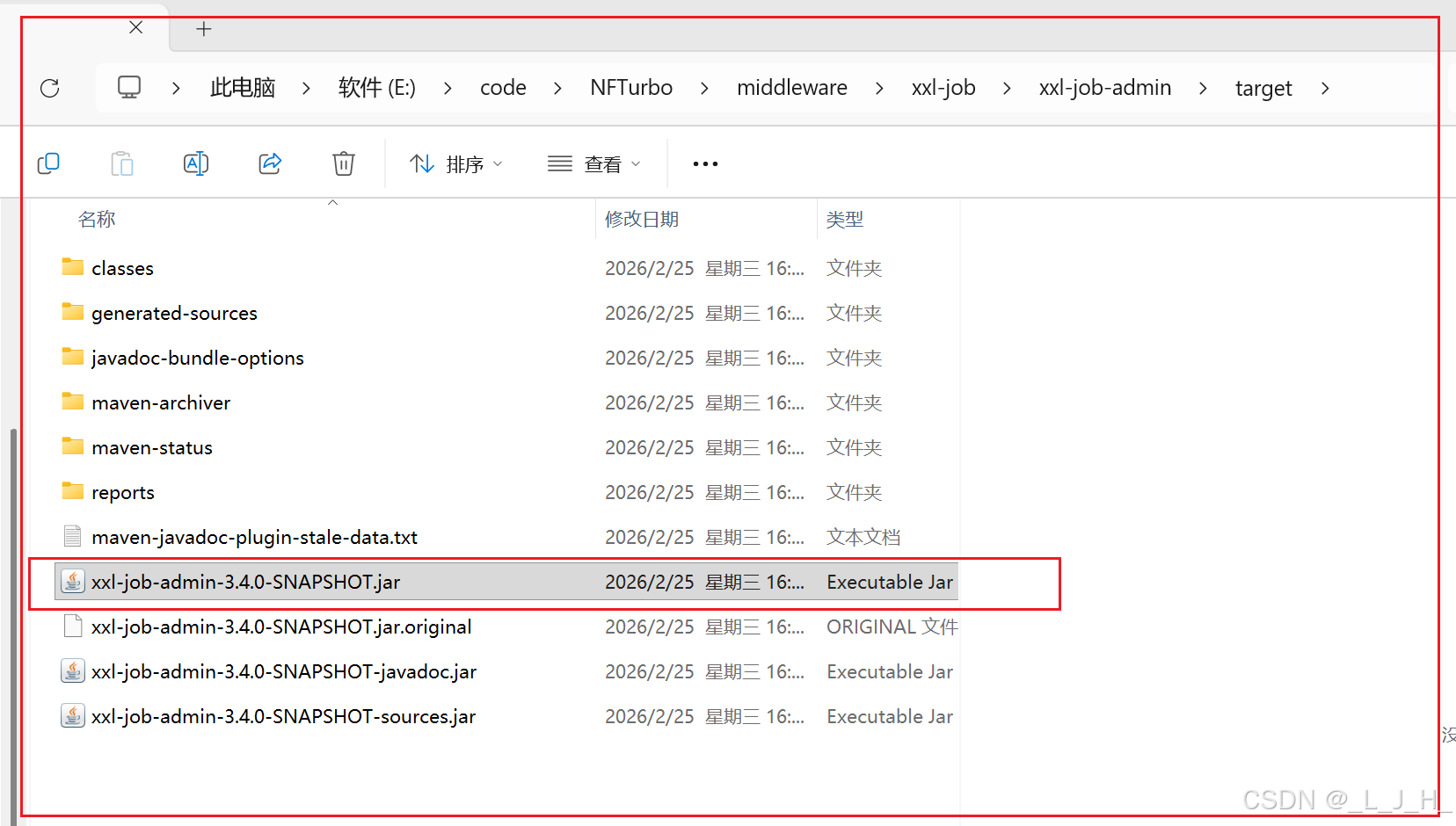Click the 文本文档 type cell

click(863, 537)
